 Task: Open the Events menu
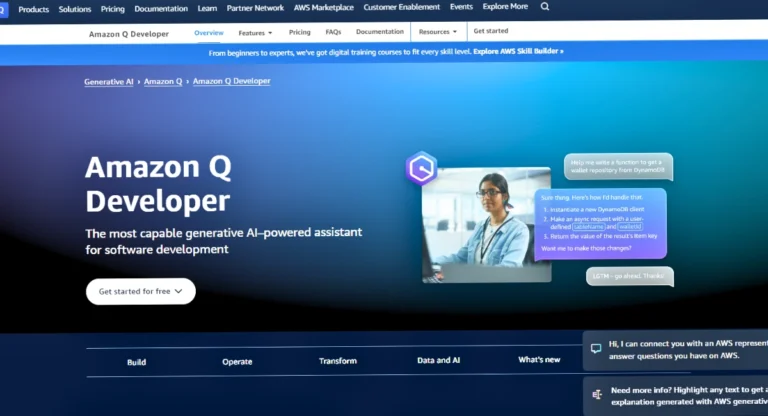point(461,7)
